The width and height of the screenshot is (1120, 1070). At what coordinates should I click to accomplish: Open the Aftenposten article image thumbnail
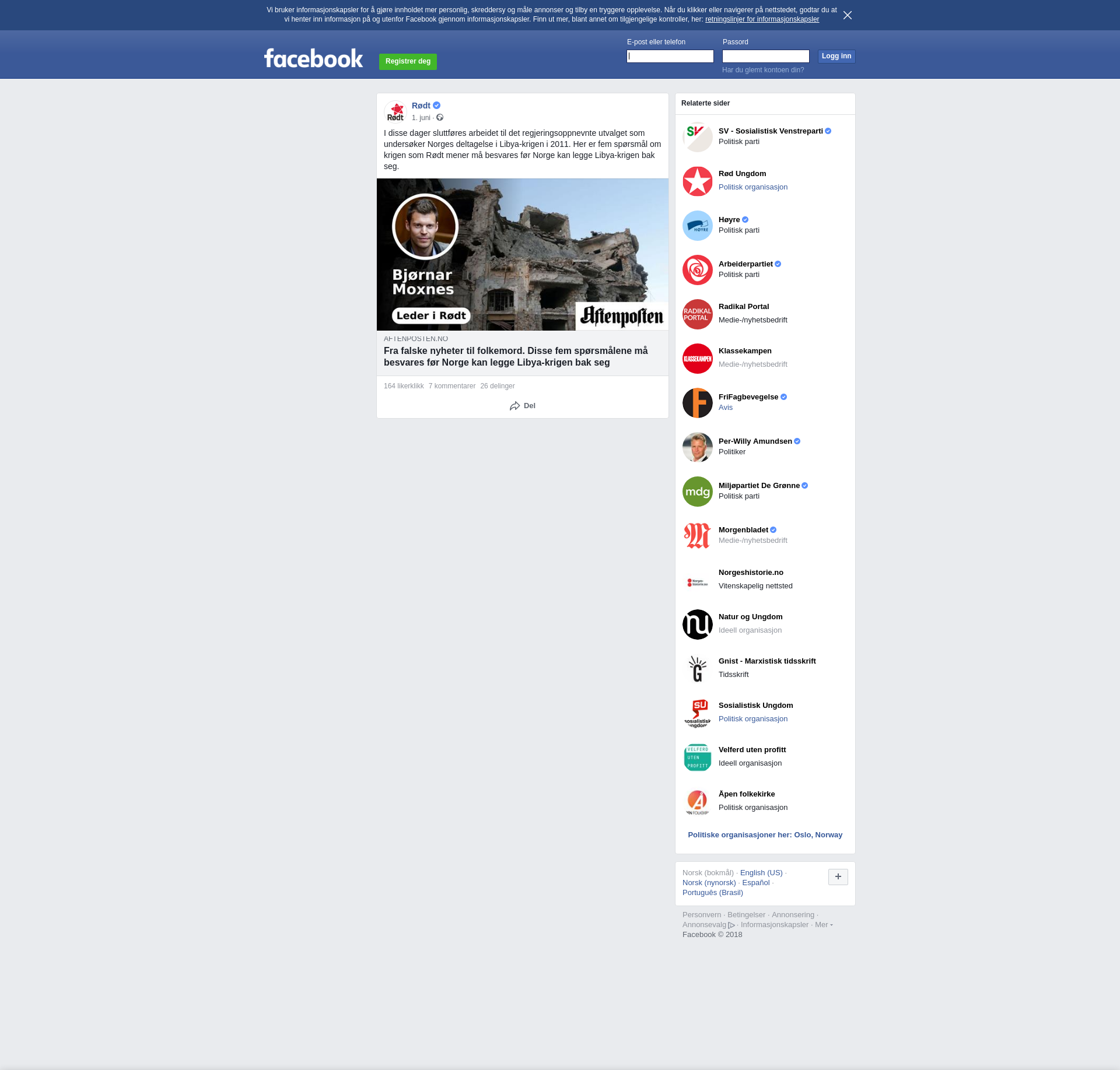pos(522,255)
